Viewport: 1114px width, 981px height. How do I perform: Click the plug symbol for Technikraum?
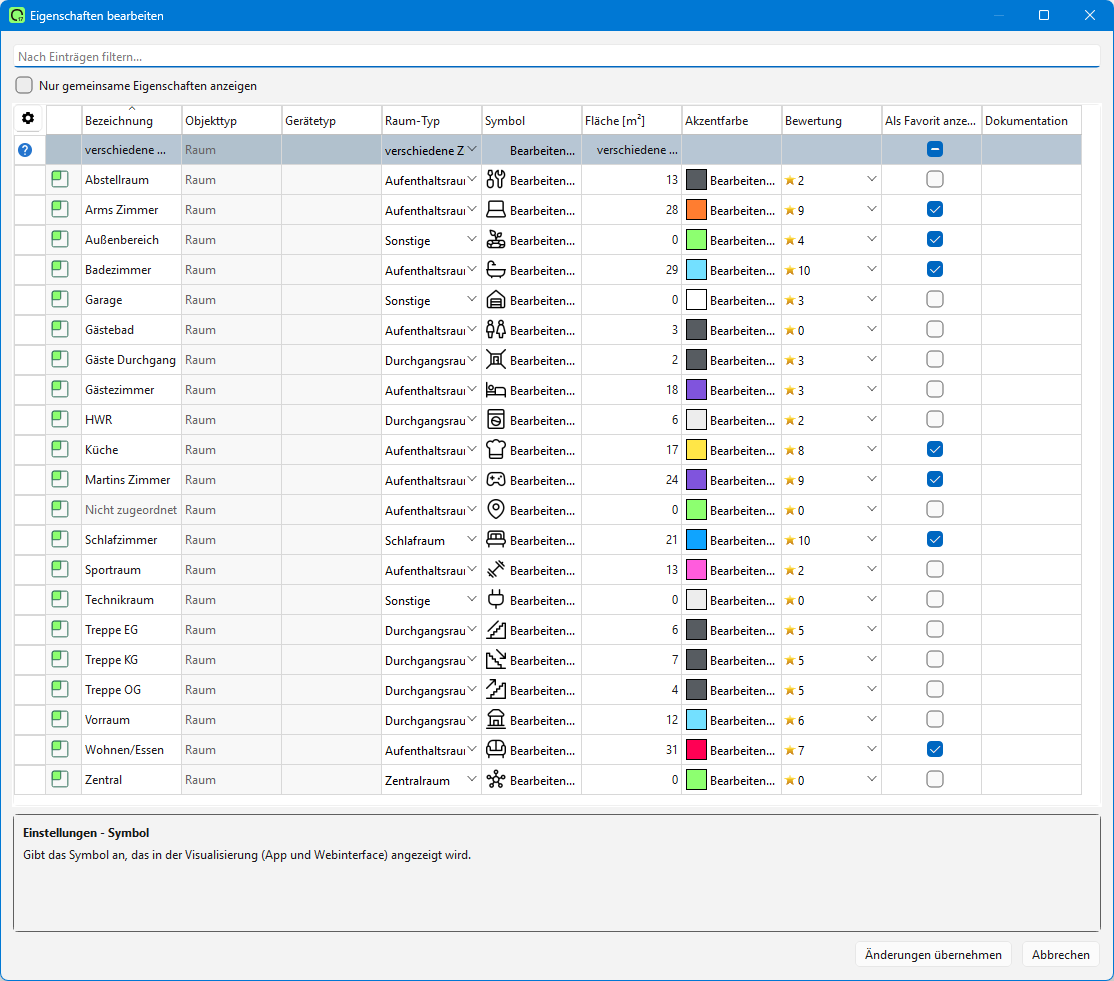(x=495, y=600)
